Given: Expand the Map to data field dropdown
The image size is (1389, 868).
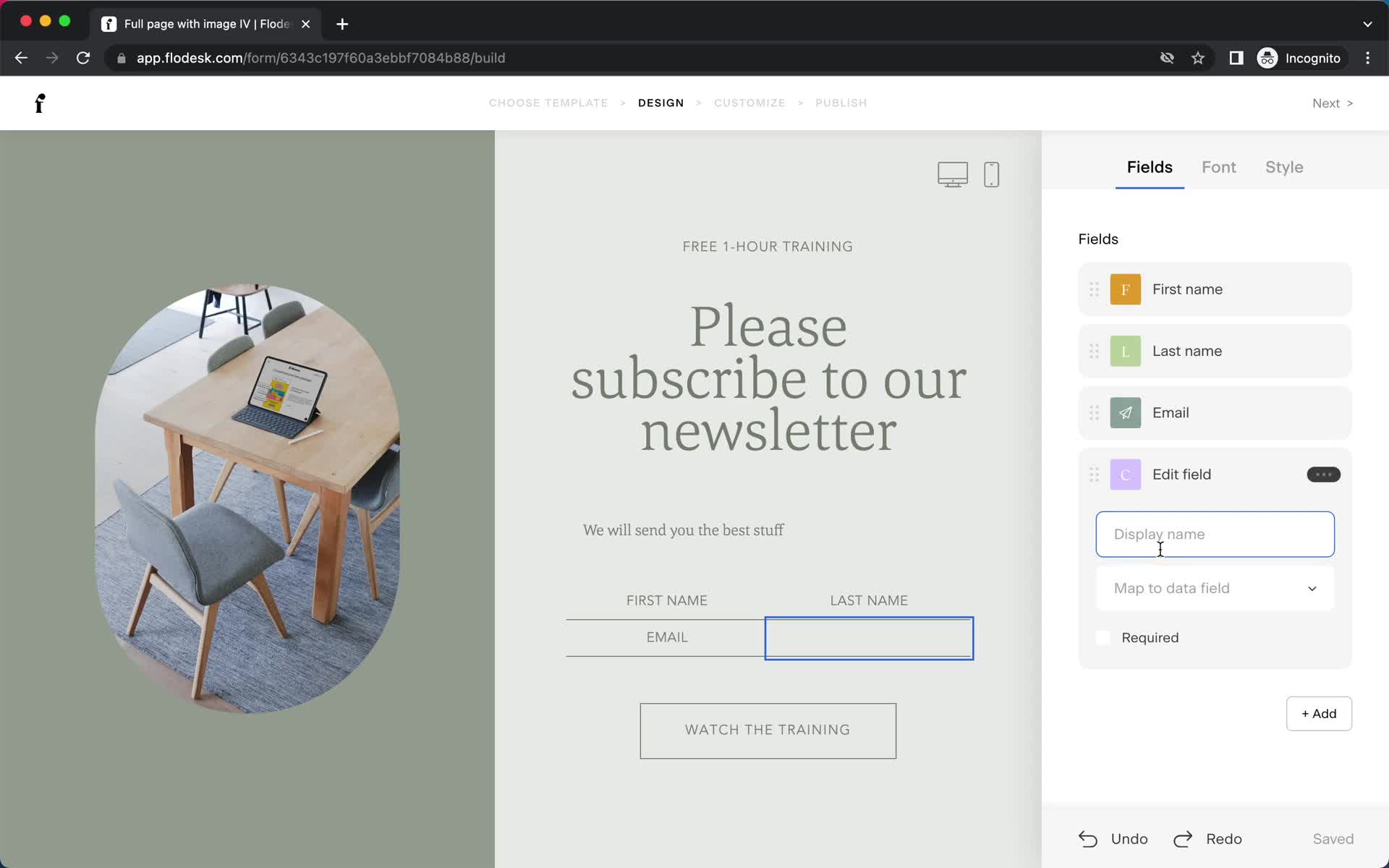Looking at the screenshot, I should (x=1214, y=588).
